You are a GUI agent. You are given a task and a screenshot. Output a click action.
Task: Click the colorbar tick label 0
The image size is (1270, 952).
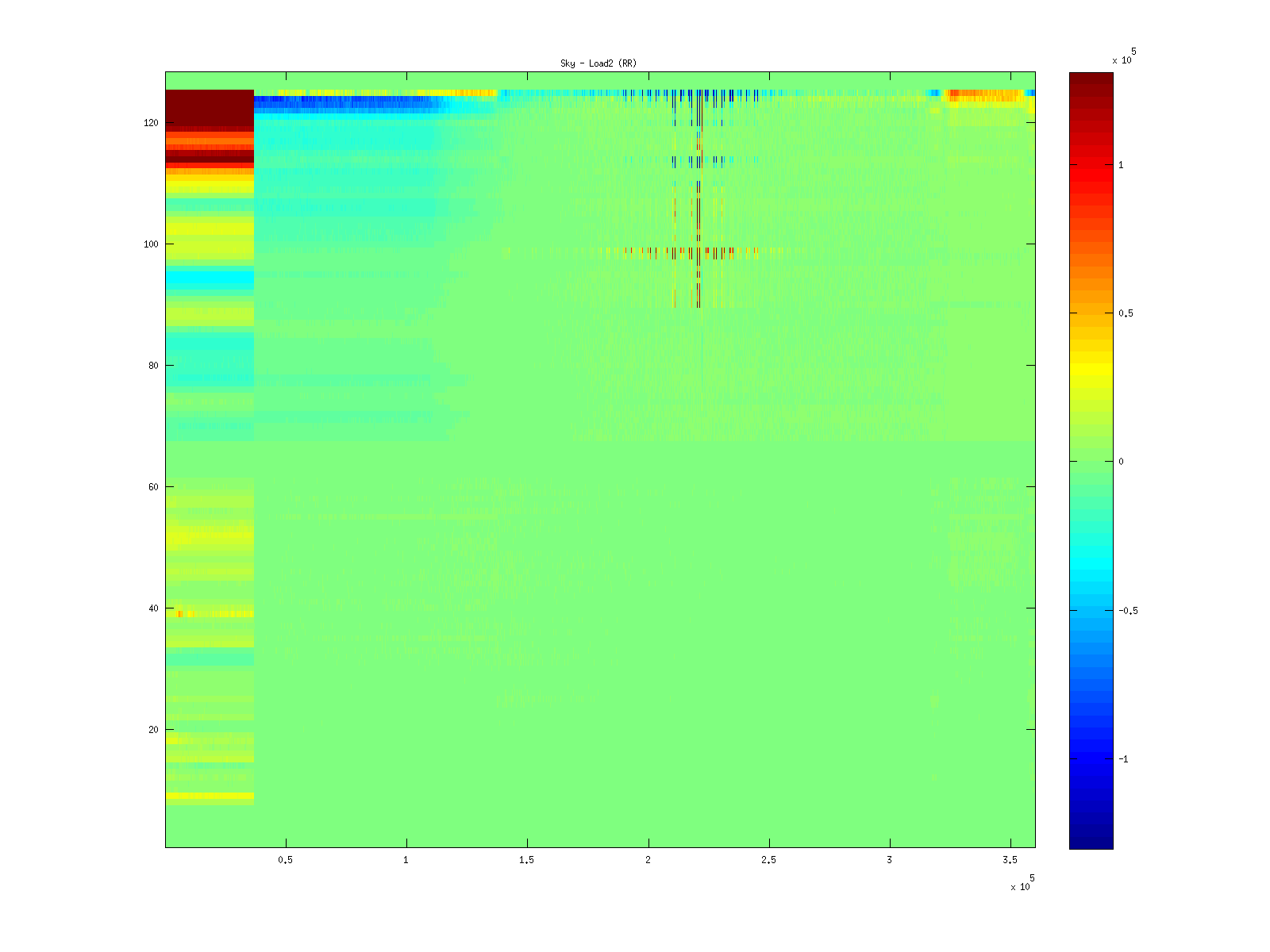[1121, 462]
